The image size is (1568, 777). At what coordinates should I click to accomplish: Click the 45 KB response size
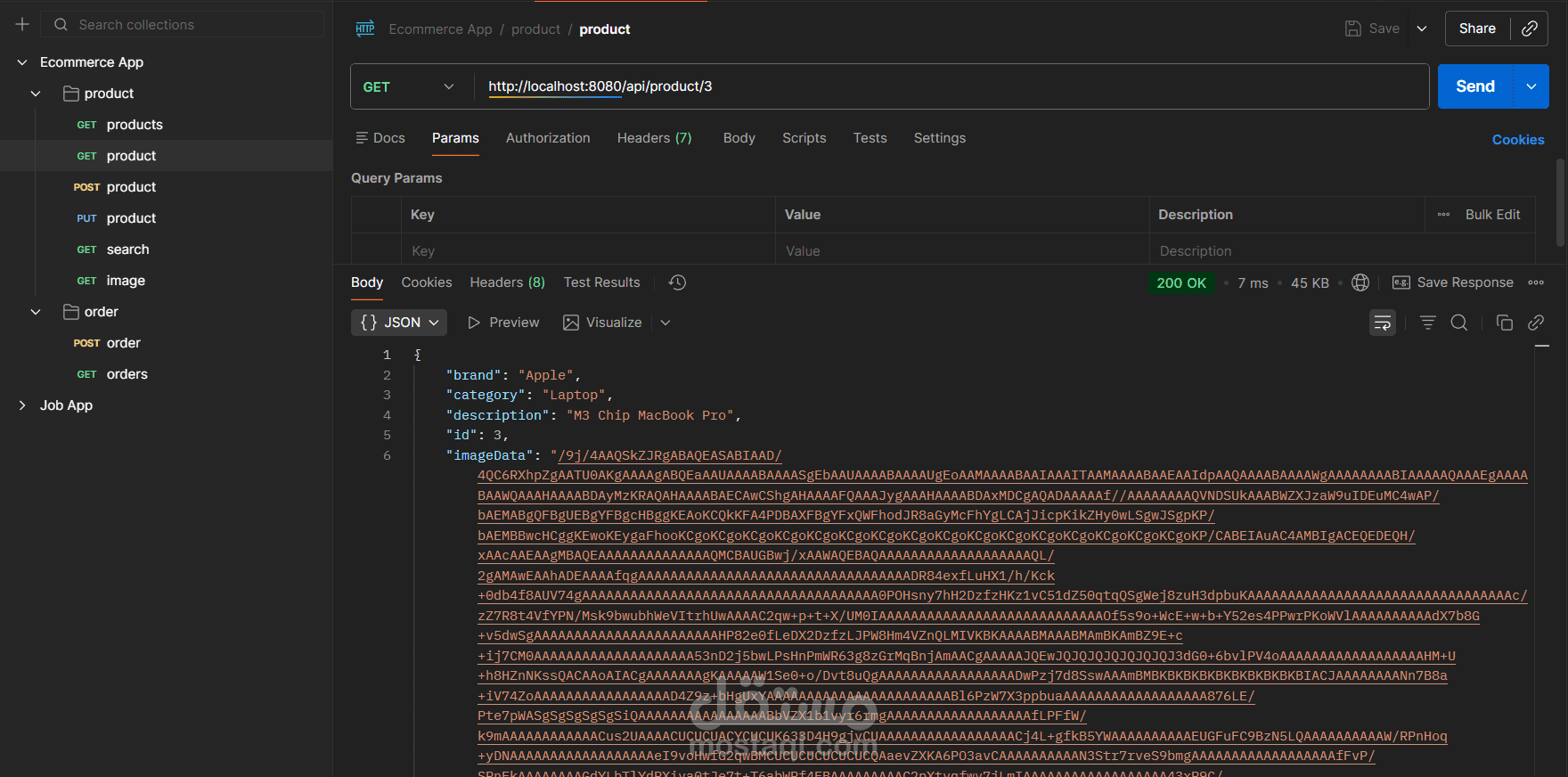1310,282
